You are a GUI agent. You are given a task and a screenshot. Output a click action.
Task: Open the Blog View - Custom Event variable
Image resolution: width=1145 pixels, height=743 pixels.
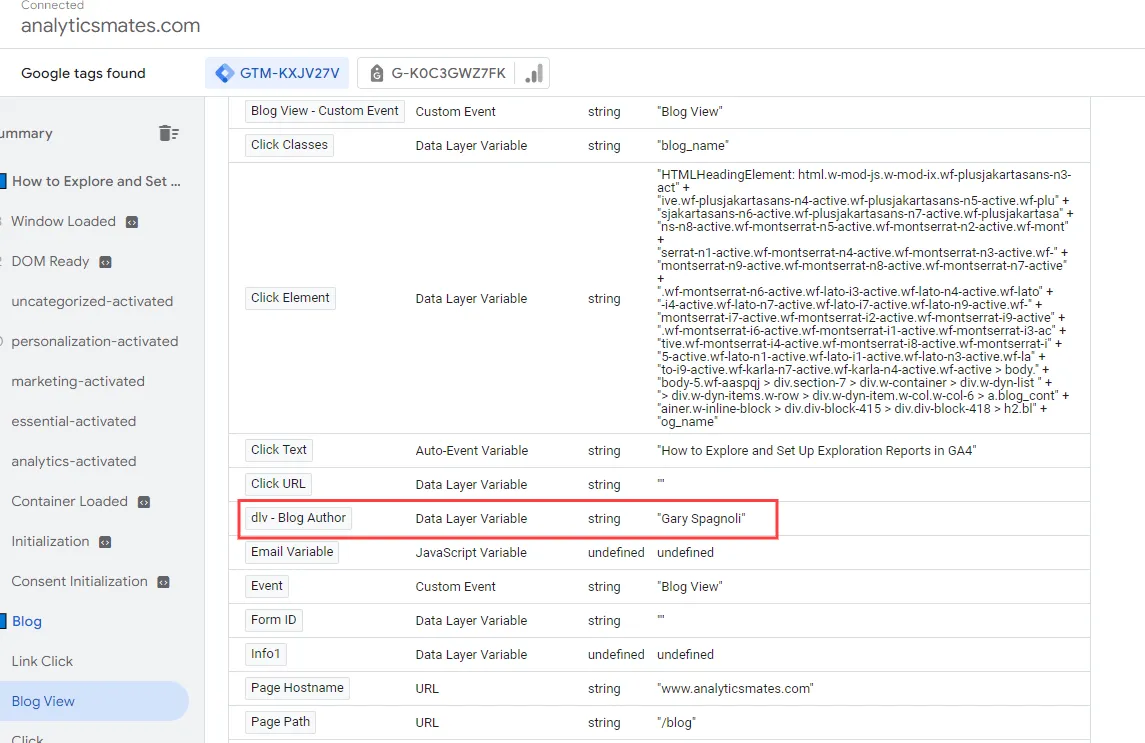click(x=325, y=111)
